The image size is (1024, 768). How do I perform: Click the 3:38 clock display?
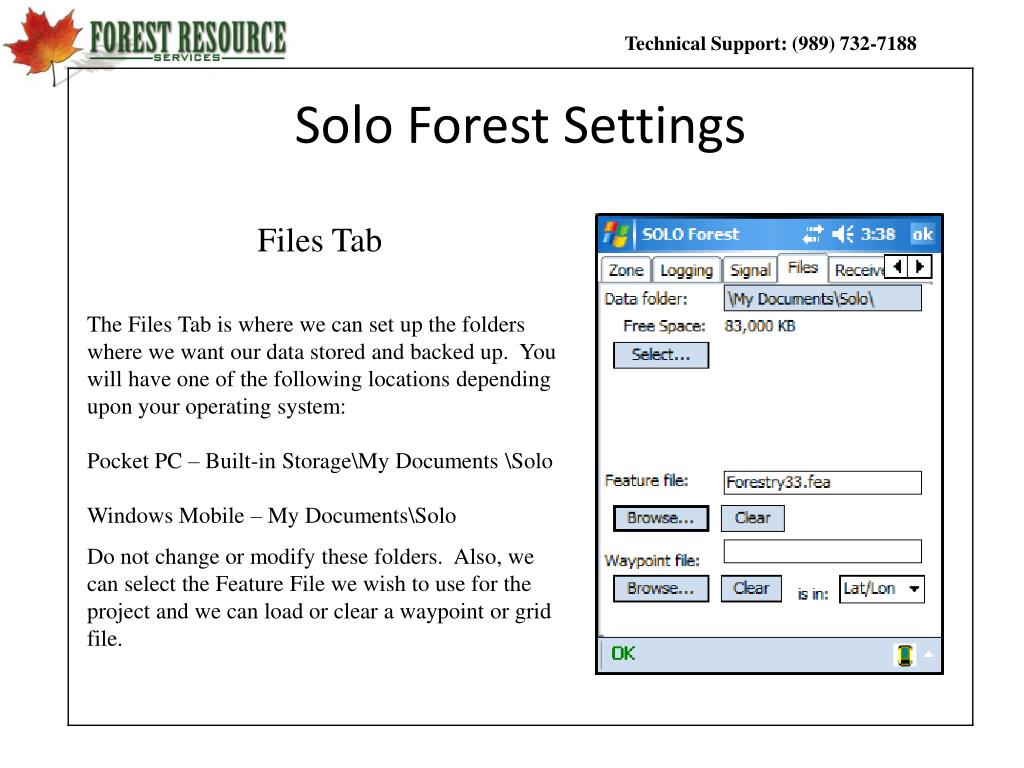878,234
